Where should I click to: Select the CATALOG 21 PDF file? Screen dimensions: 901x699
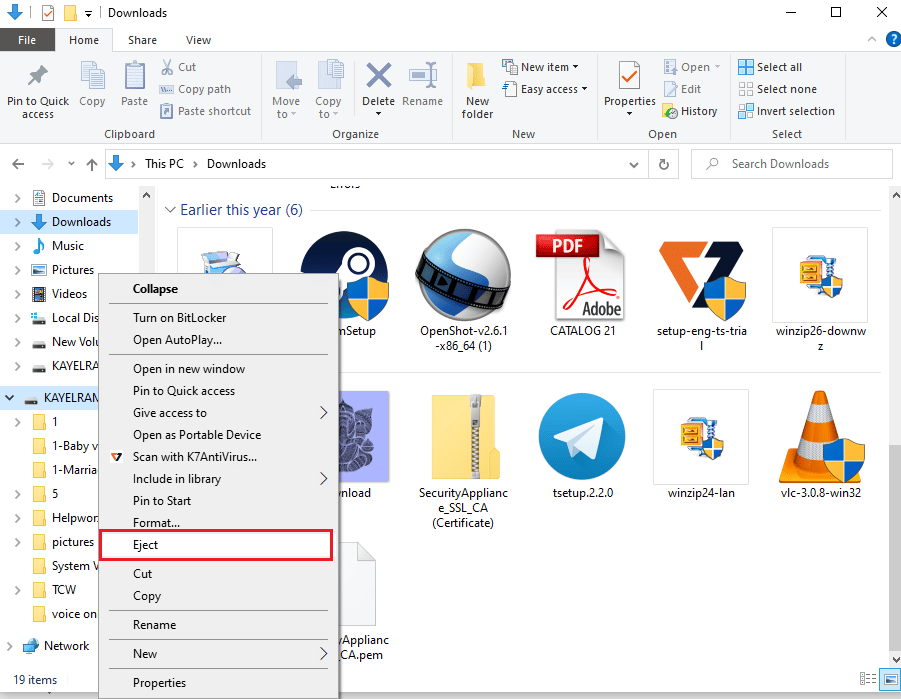point(583,284)
